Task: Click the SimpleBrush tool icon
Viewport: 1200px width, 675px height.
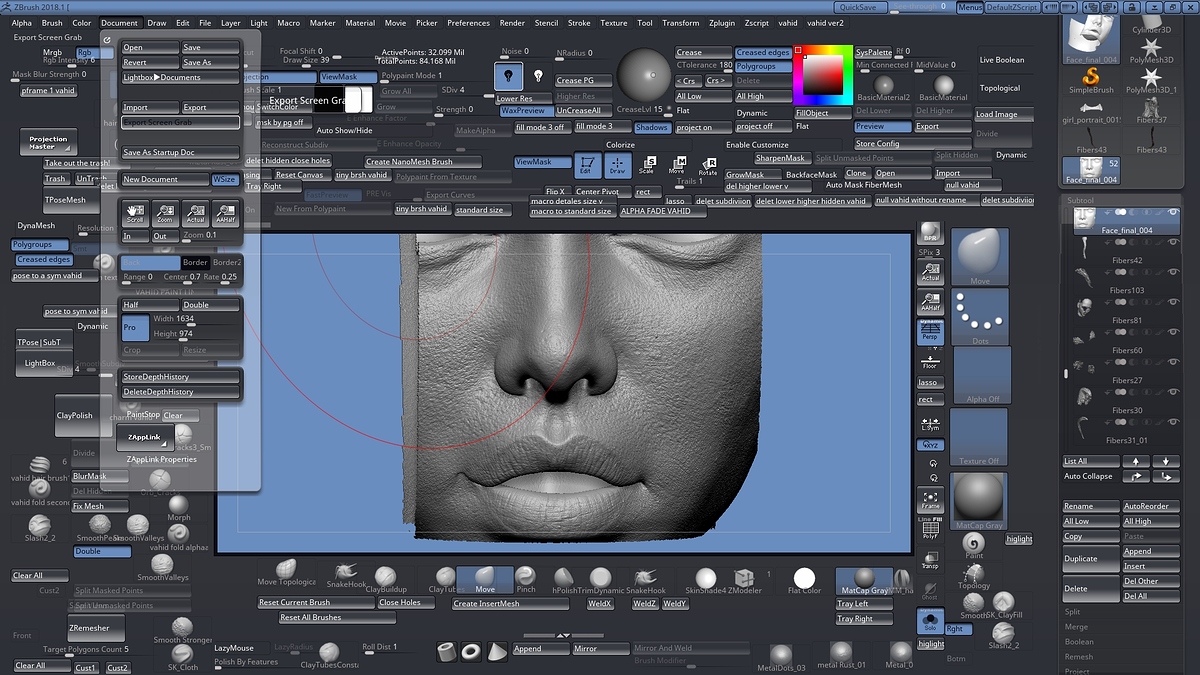Action: [x=1090, y=79]
